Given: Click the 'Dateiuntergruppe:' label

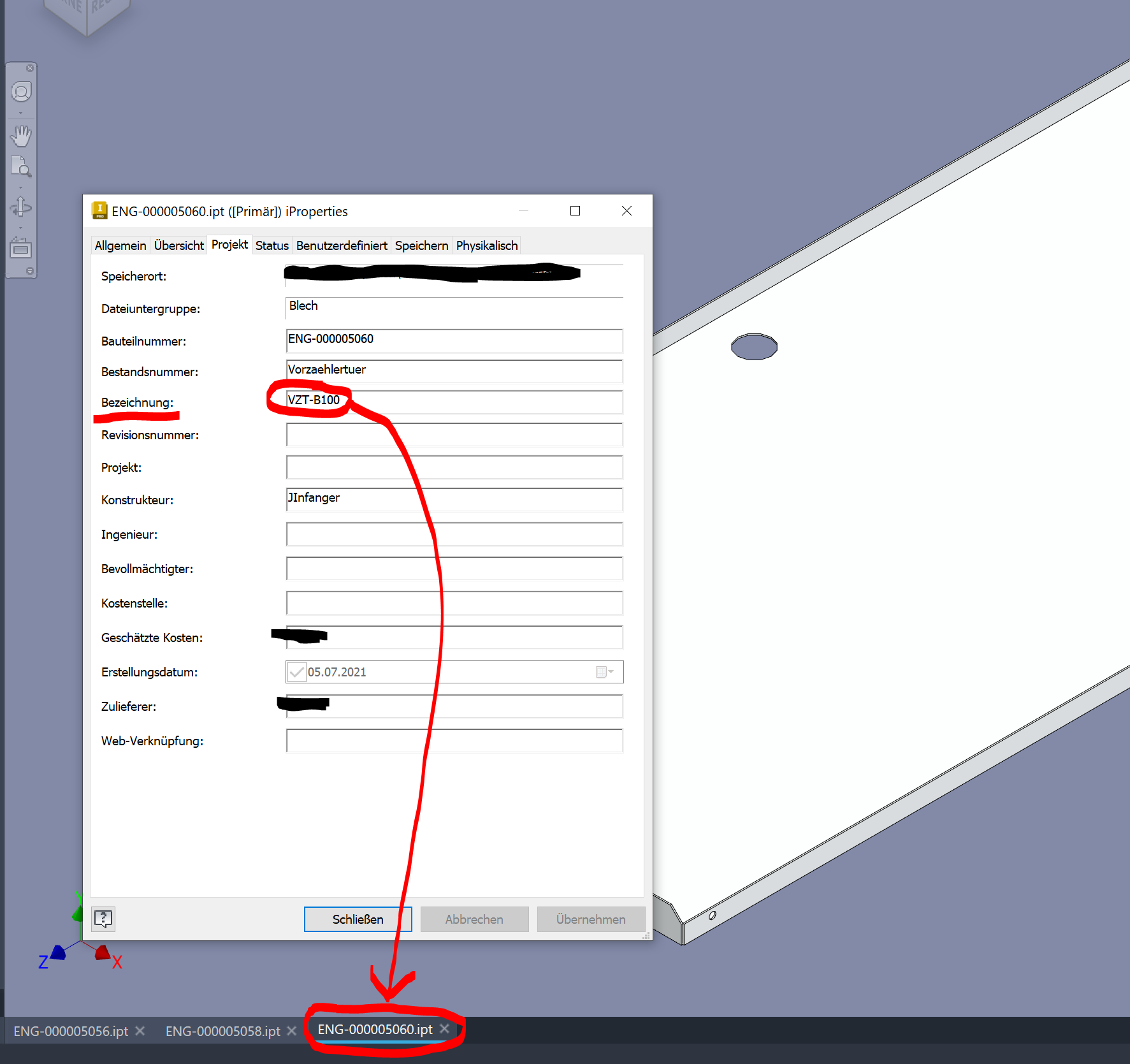Looking at the screenshot, I should [150, 309].
